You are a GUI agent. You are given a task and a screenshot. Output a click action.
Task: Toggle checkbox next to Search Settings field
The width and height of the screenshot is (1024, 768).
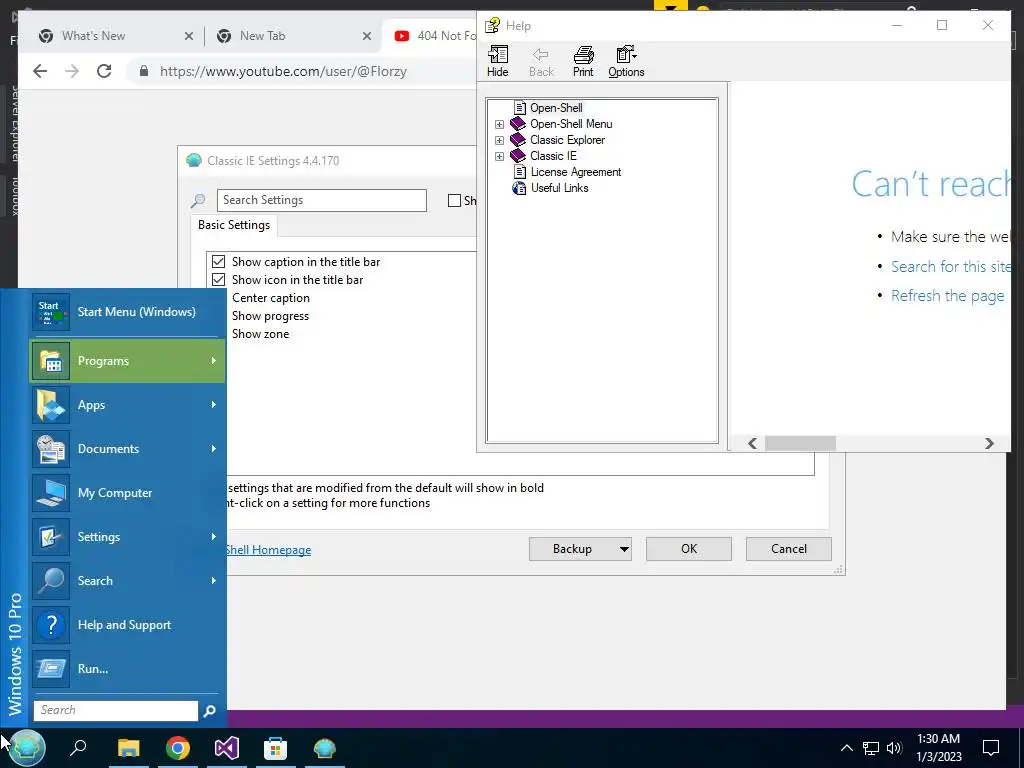455,200
